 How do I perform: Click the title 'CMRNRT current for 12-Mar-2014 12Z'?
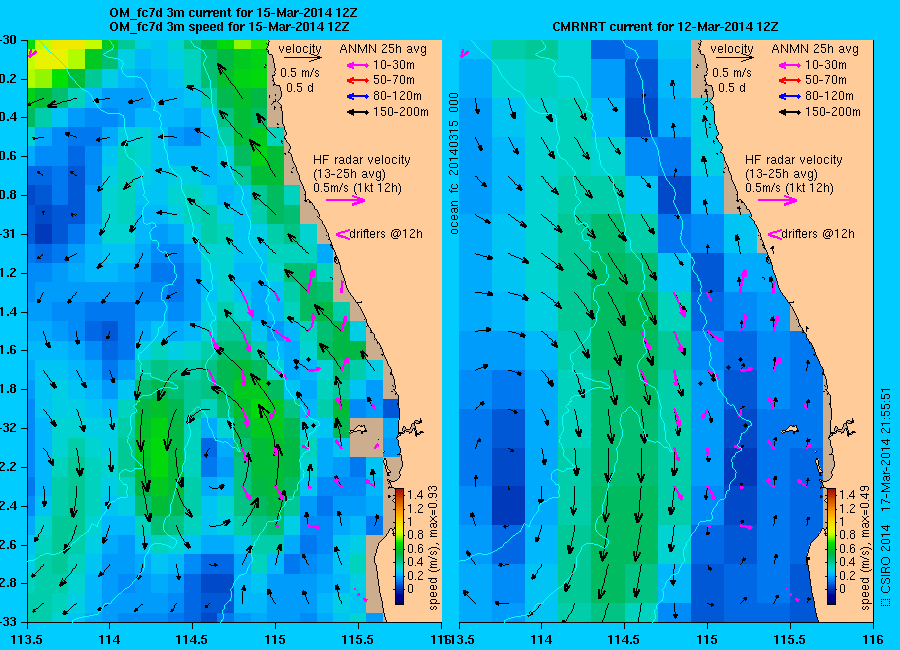tap(665, 26)
